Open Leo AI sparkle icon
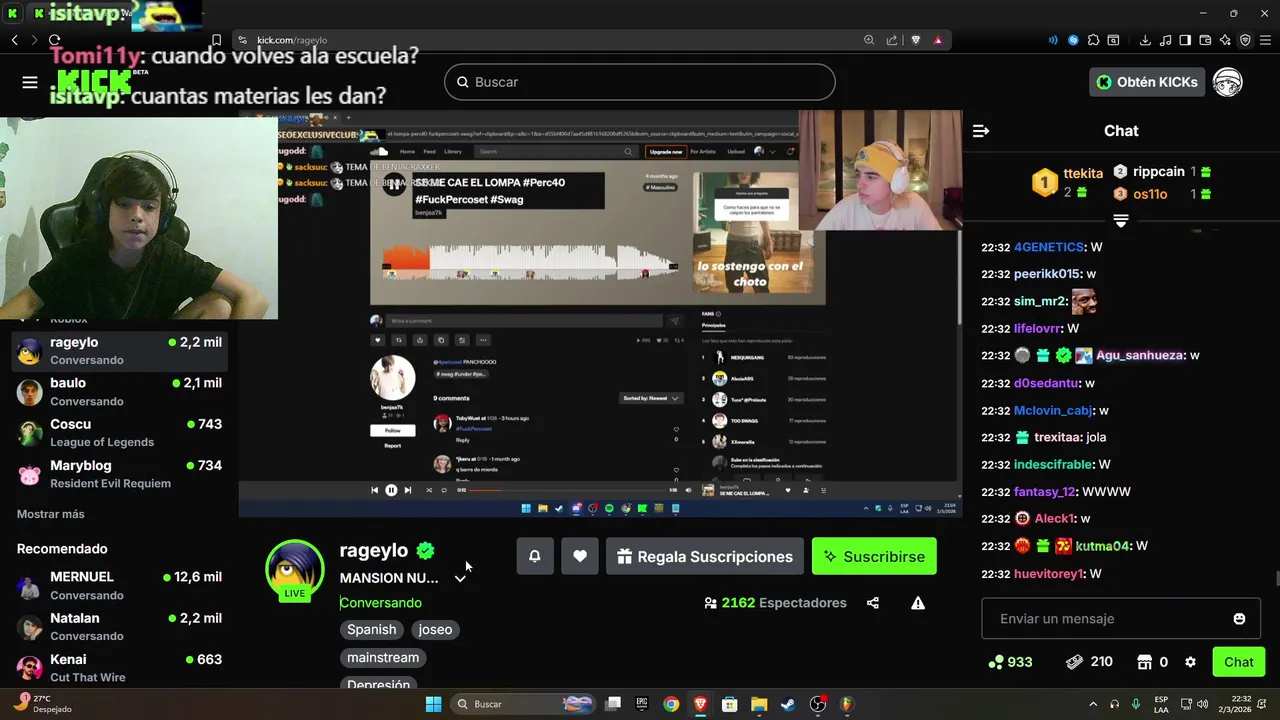Viewport: 1280px width, 720px height. pos(1225,40)
